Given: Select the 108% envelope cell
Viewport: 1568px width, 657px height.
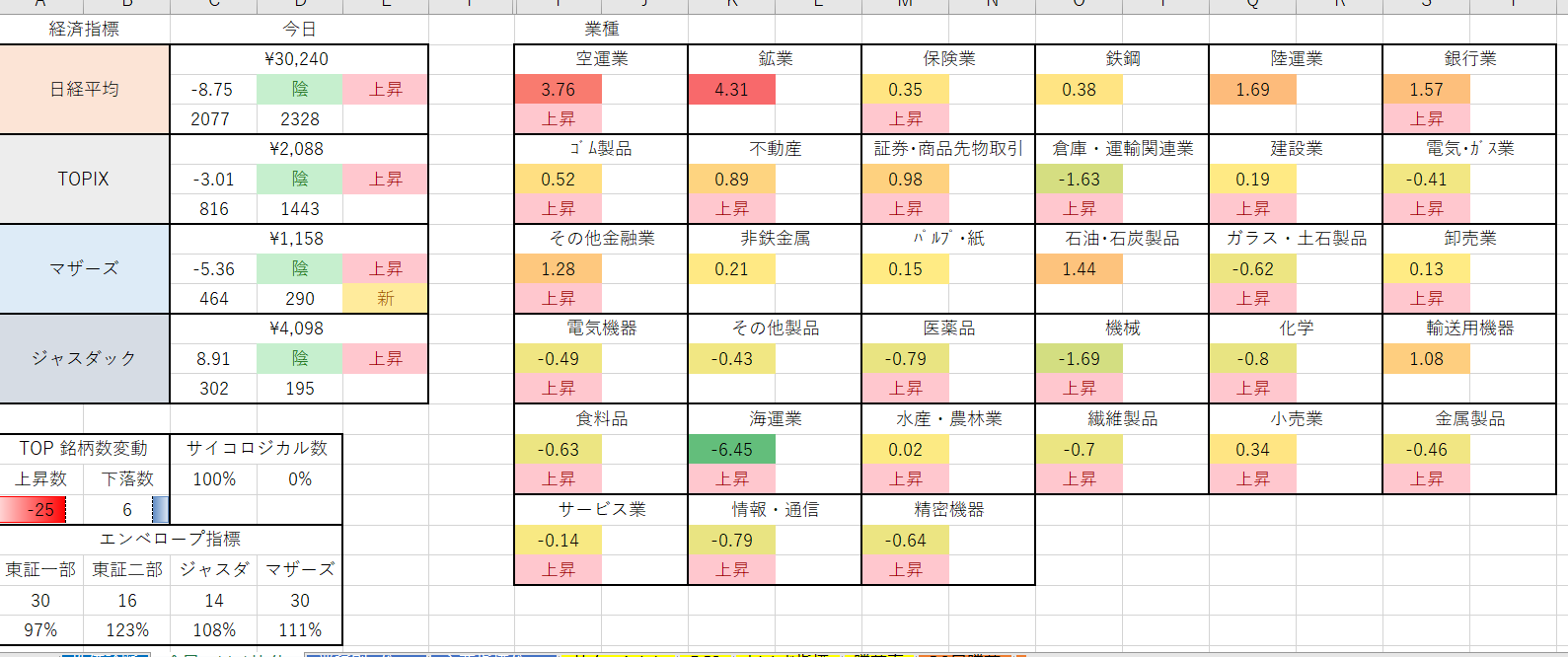Looking at the screenshot, I should [213, 630].
